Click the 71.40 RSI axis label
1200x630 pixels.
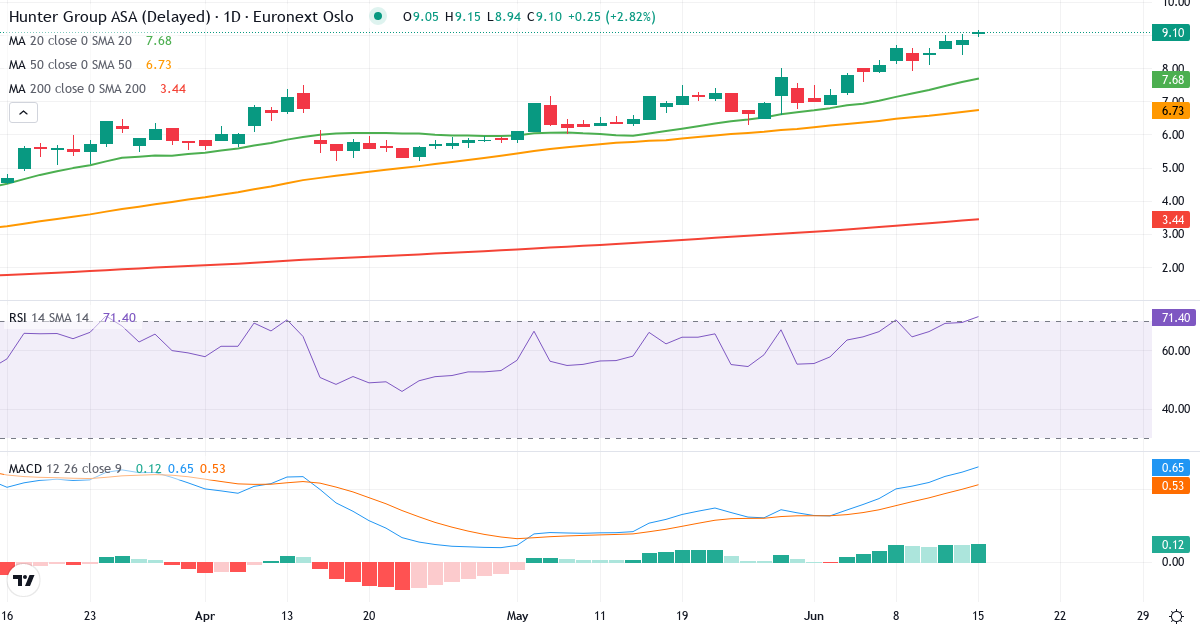[x=1173, y=317]
